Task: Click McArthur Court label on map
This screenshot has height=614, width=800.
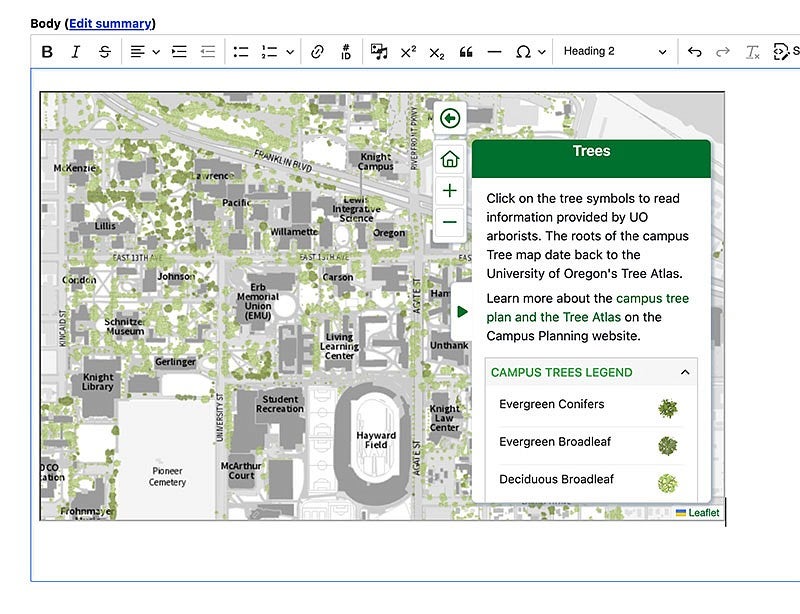Action: 241,471
